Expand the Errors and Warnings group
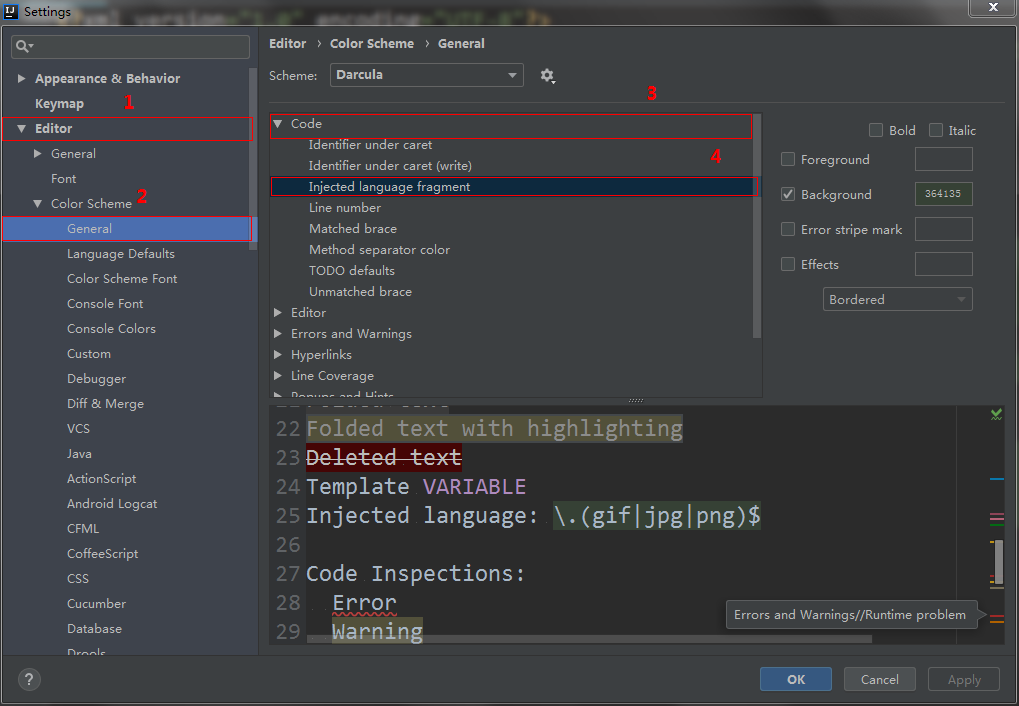Viewport: 1019px width, 706px height. tap(278, 333)
